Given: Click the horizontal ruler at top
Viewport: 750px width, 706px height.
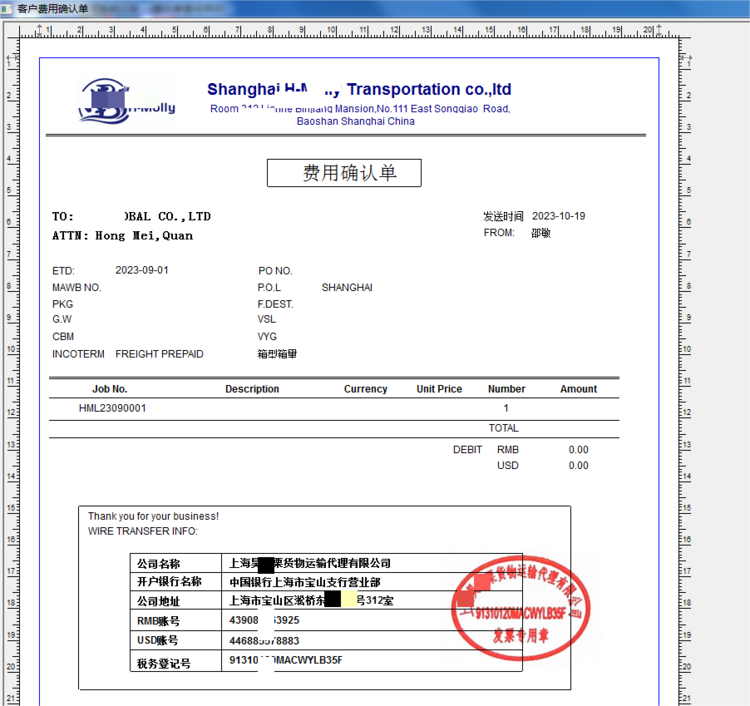Looking at the screenshot, I should (348, 31).
